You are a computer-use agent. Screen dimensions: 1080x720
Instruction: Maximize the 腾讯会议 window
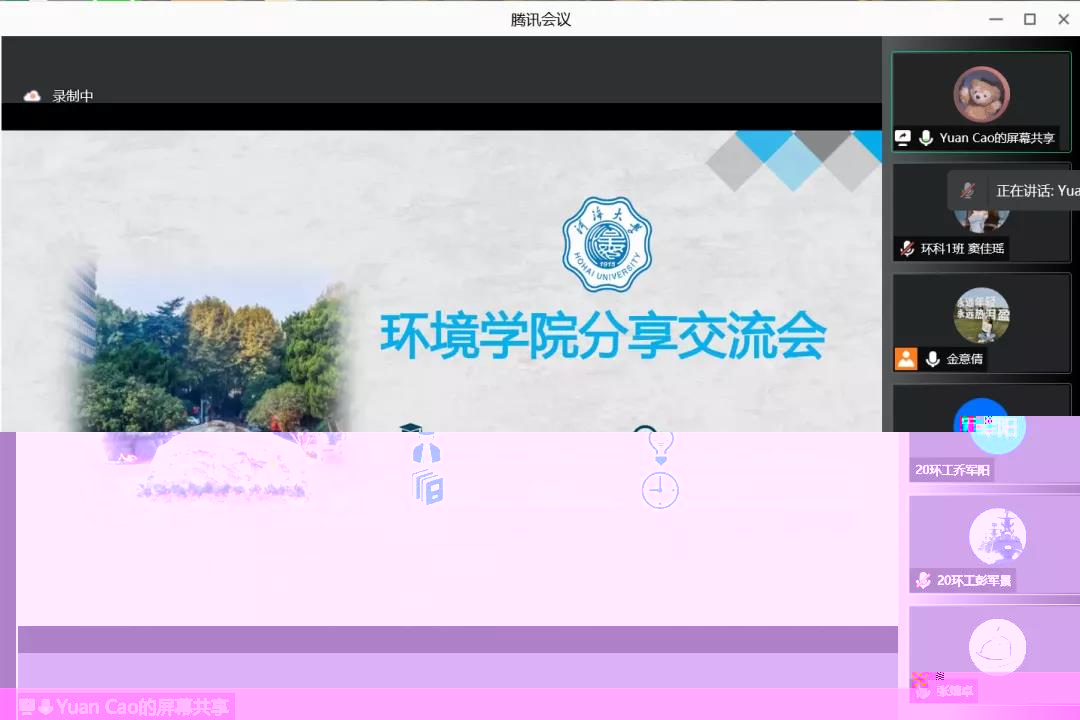coord(1029,19)
